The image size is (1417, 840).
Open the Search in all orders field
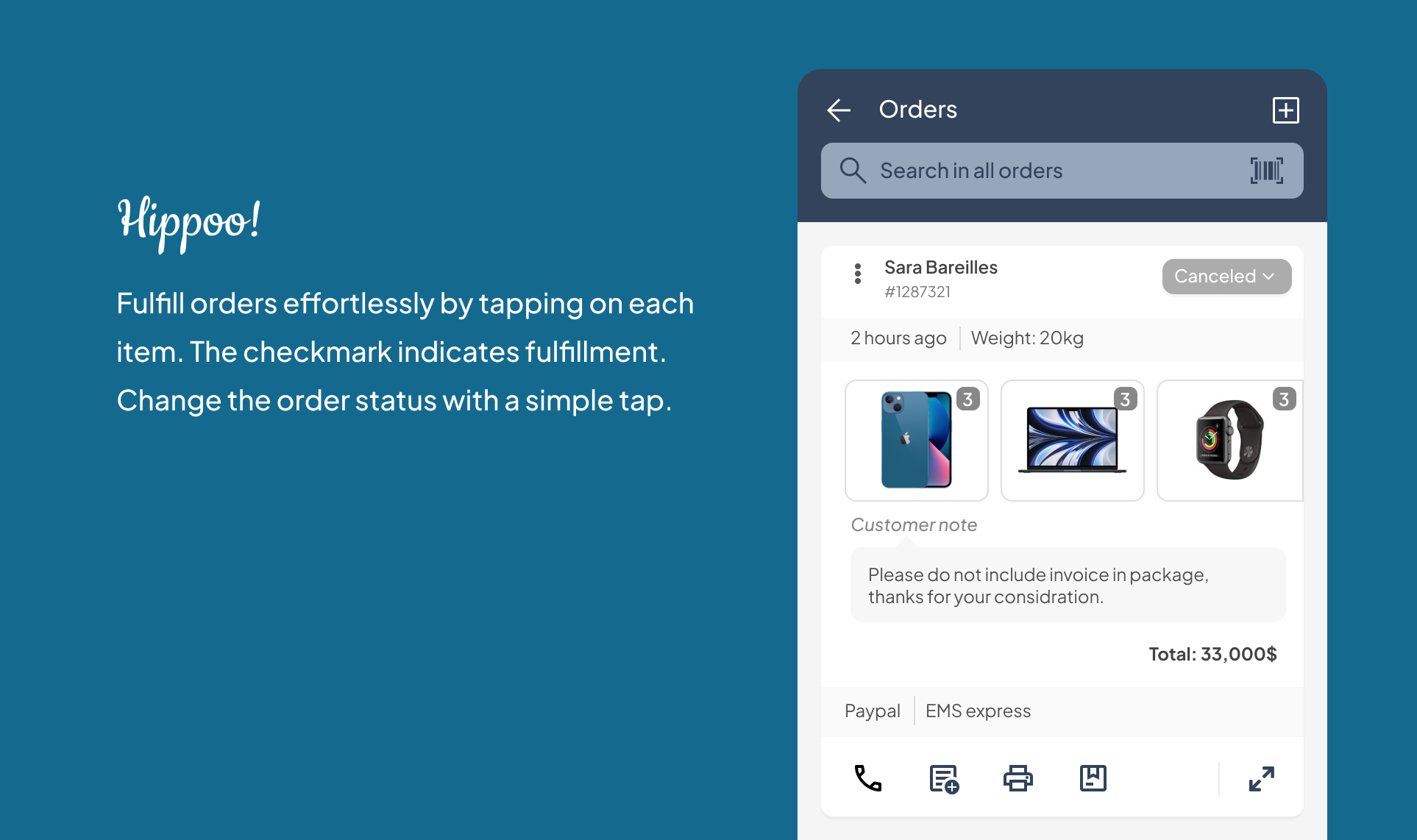click(x=1062, y=170)
